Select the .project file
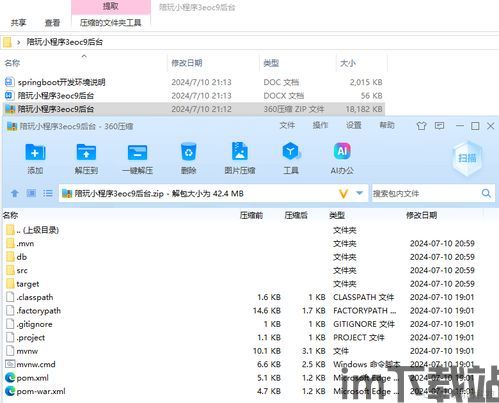 tap(30, 338)
